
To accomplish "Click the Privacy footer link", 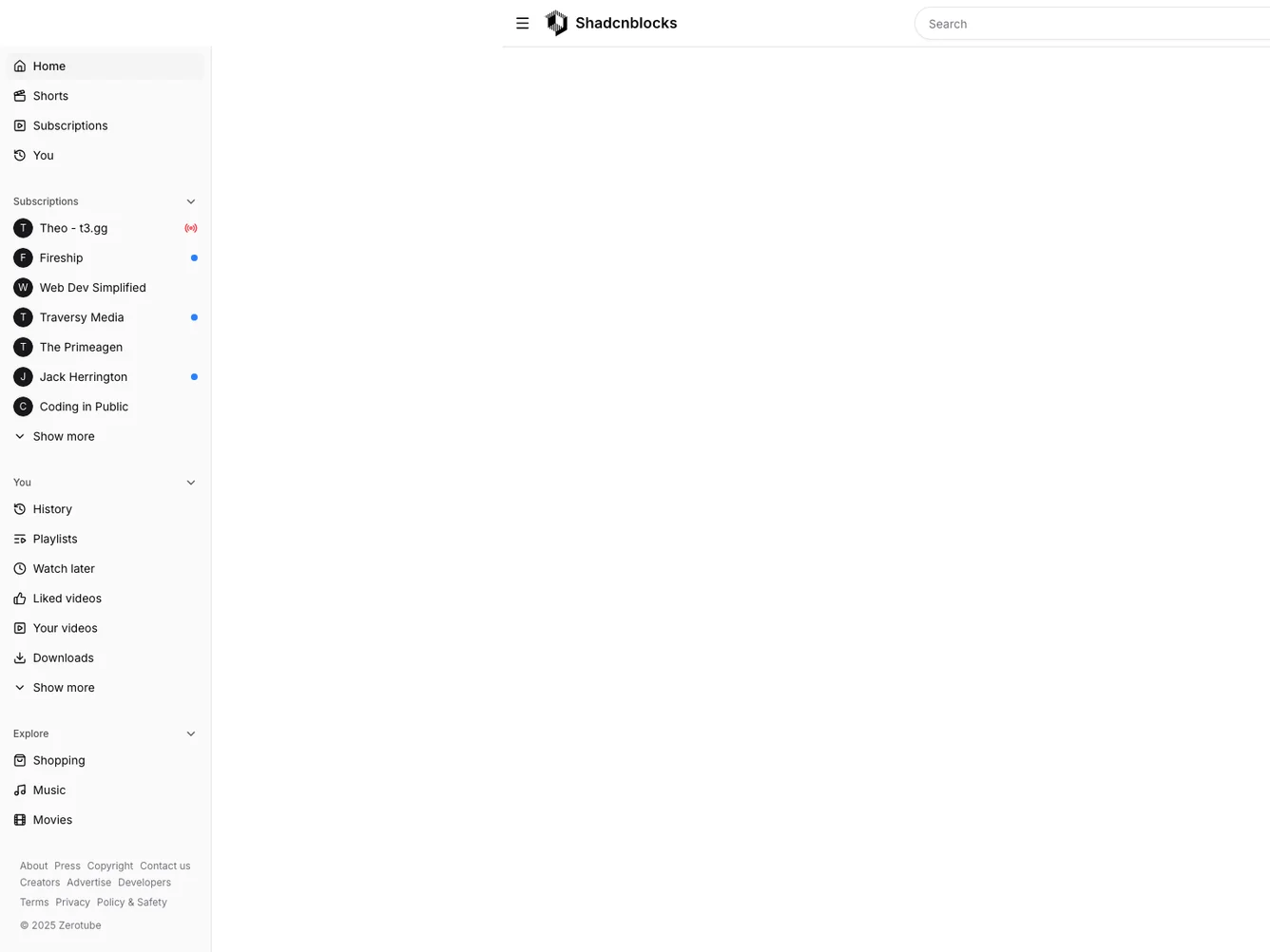I will (x=72, y=903).
